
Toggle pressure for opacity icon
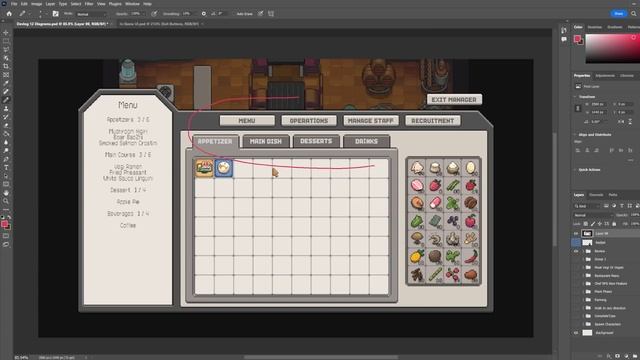tap(154, 13)
